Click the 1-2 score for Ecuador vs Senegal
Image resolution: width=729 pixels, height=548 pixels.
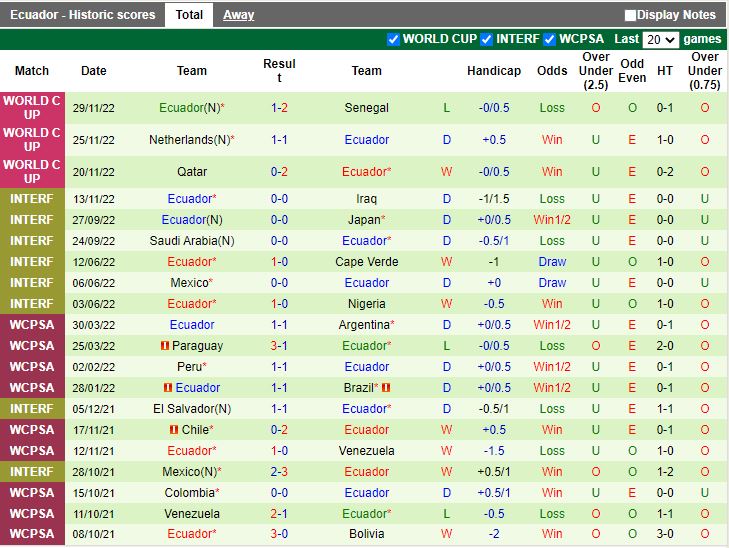click(279, 108)
